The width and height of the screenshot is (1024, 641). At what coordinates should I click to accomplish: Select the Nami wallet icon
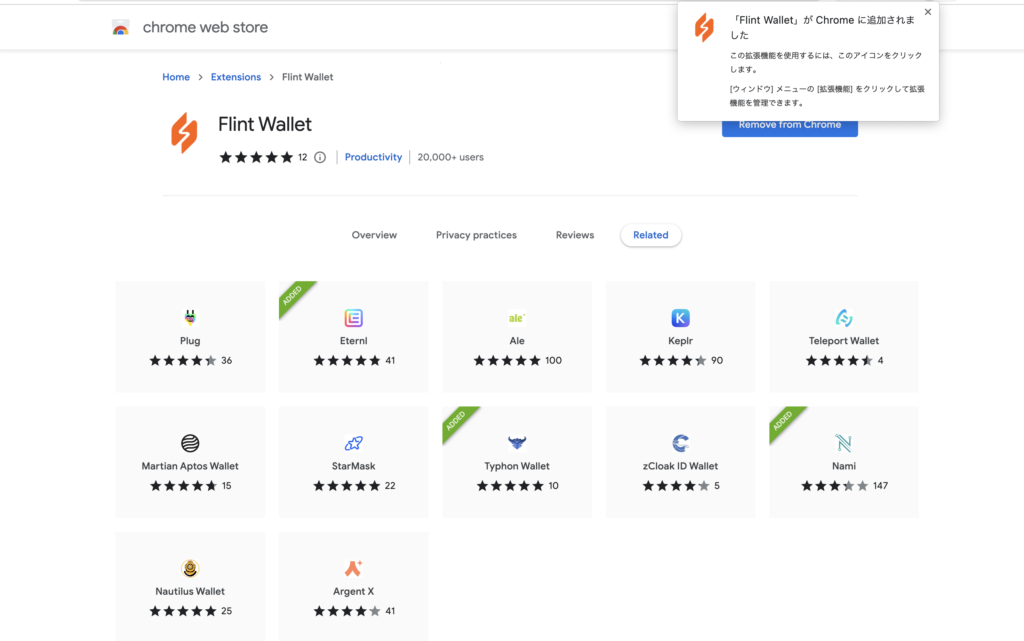point(844,443)
